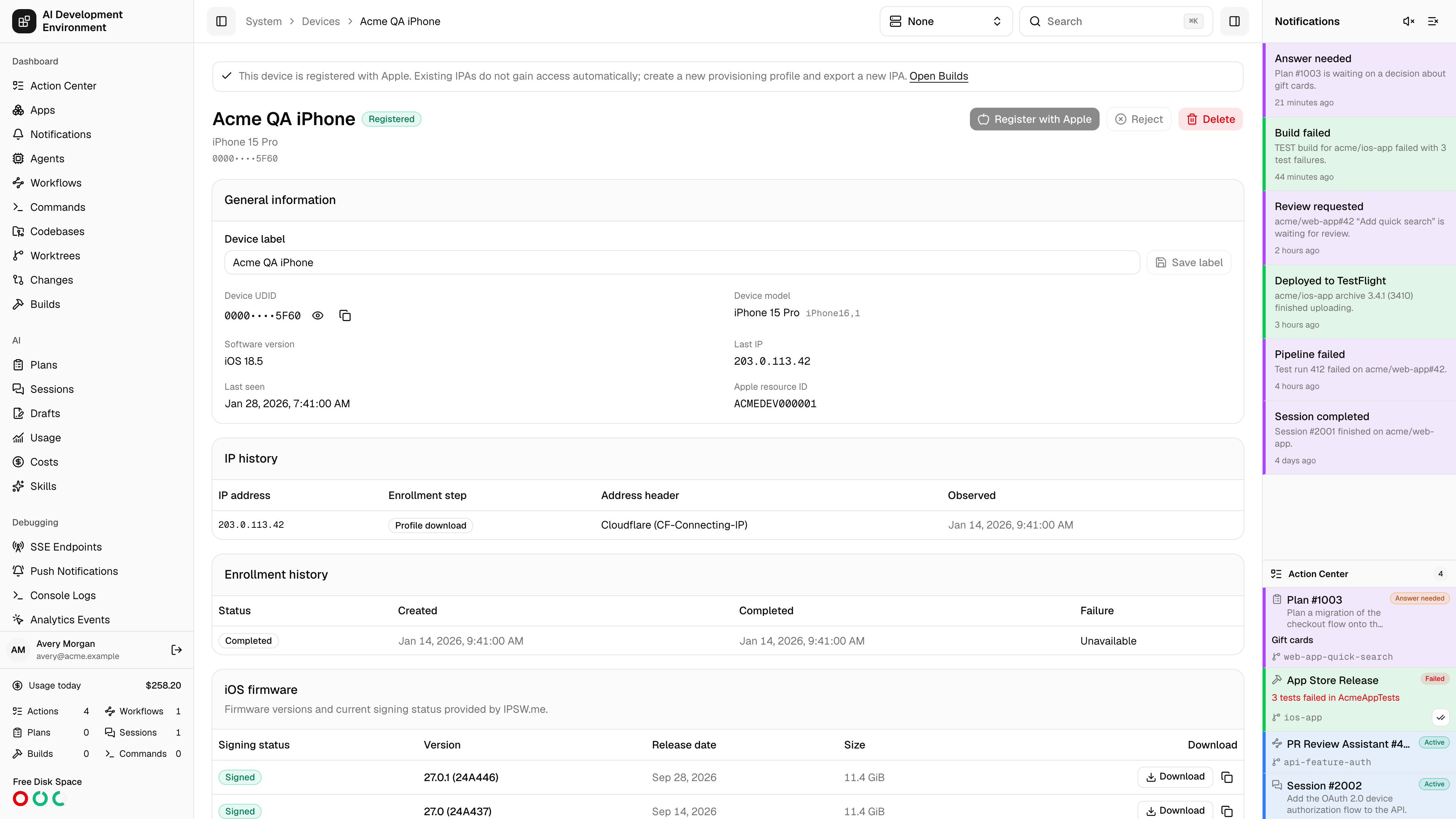Go to Devices breadcrumb
The width and height of the screenshot is (1456, 819).
(x=320, y=22)
